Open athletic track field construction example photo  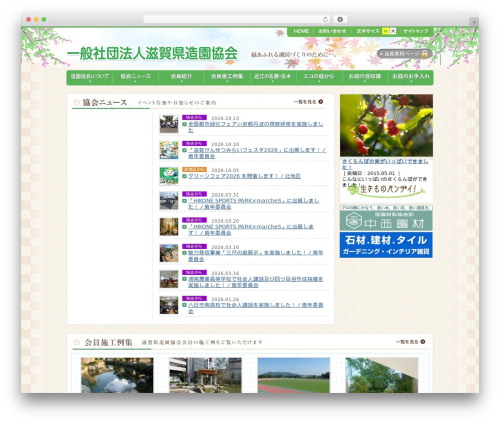[x=294, y=375]
